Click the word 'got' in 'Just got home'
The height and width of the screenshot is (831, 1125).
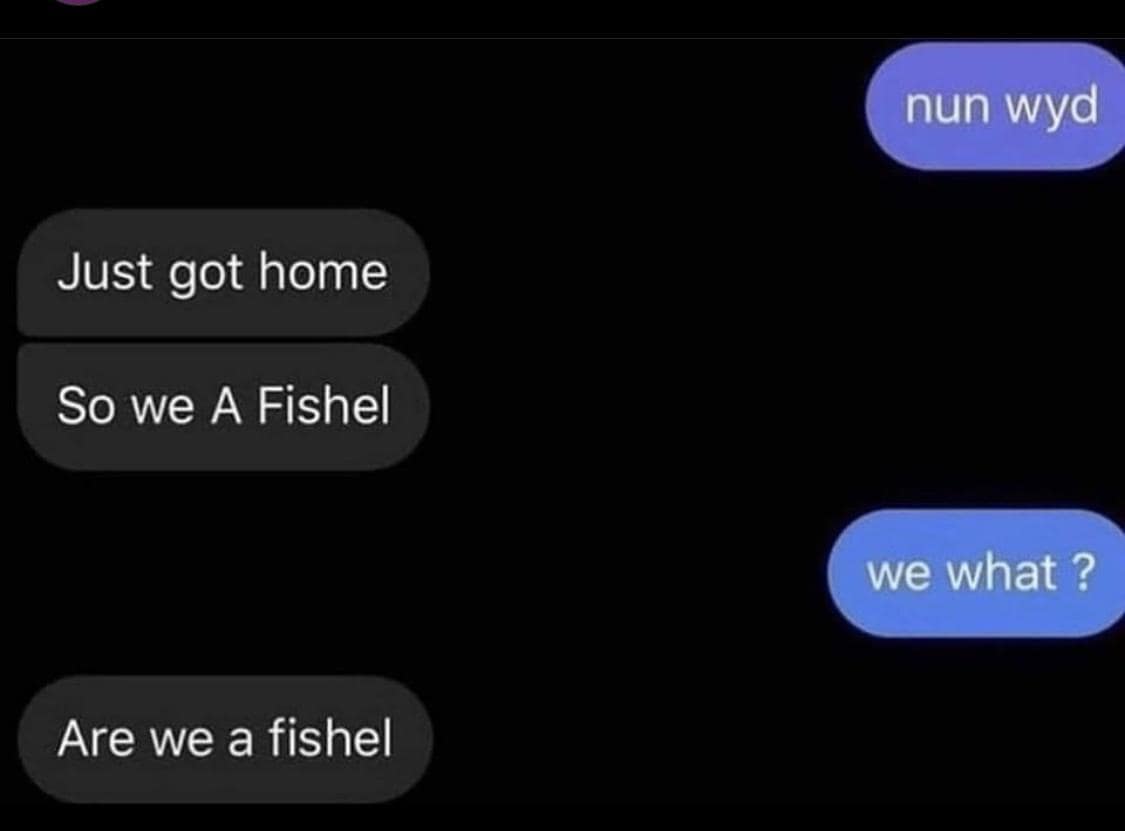[x=205, y=274]
